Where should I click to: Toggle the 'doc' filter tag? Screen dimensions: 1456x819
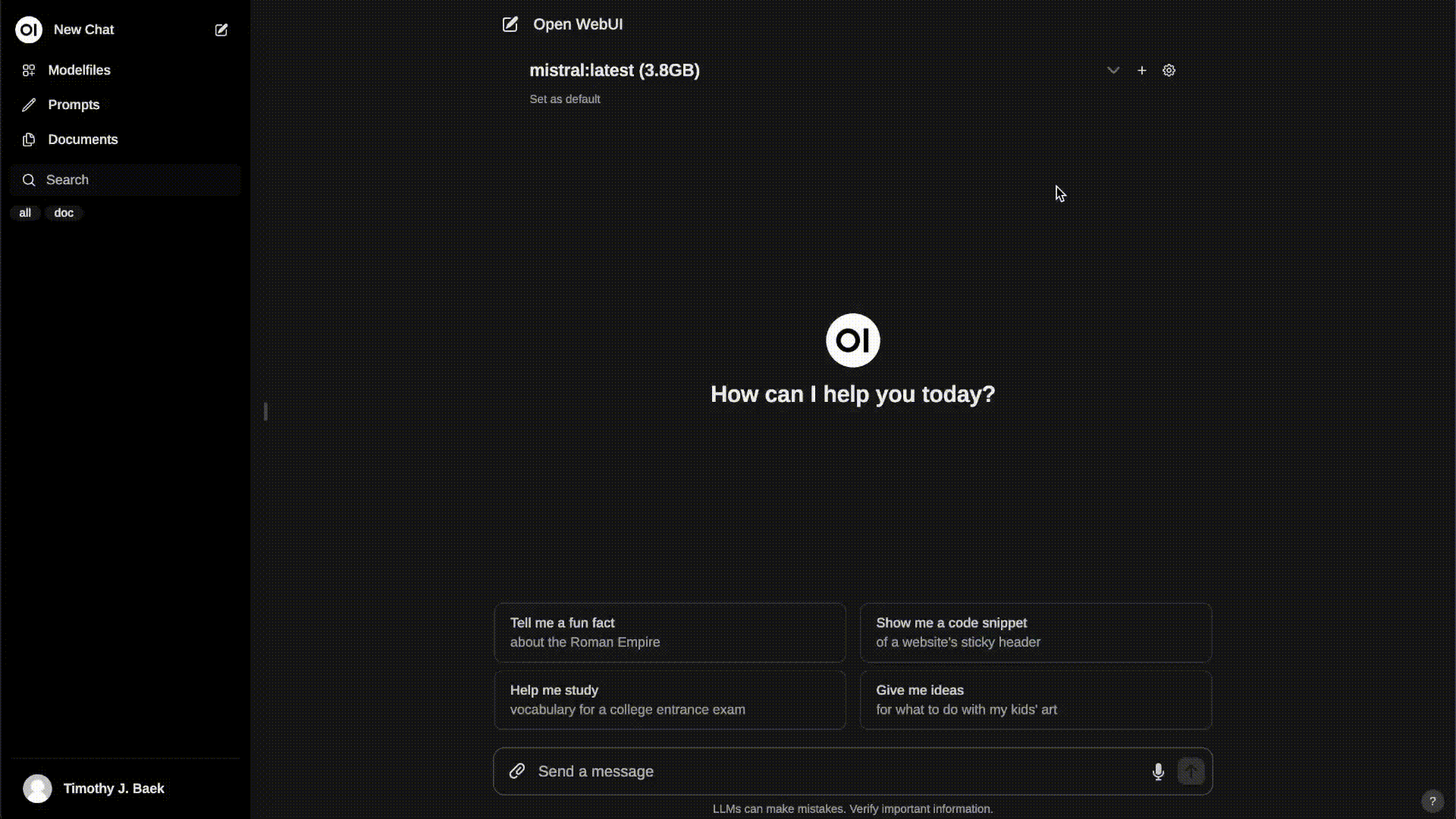pyautogui.click(x=64, y=213)
